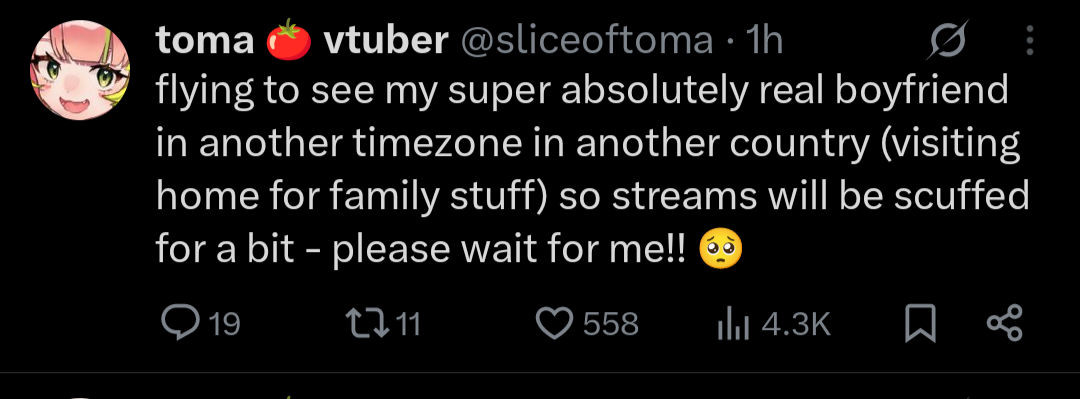Open the @sliceoftoma handle link

tap(586, 41)
